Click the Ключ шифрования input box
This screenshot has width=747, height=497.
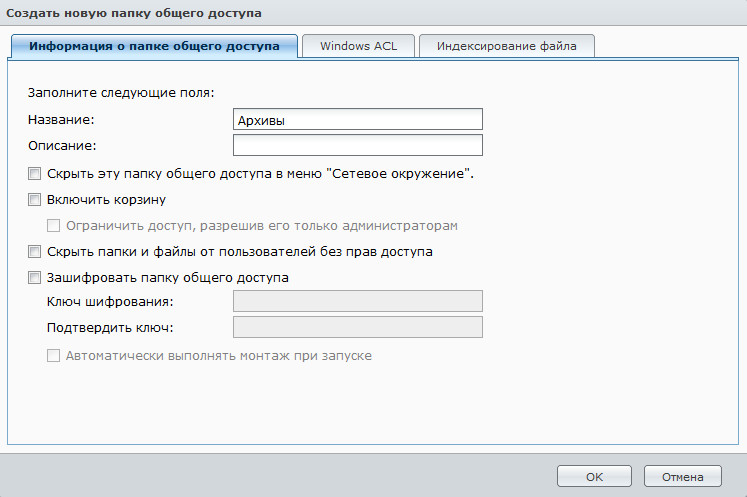[x=357, y=302]
